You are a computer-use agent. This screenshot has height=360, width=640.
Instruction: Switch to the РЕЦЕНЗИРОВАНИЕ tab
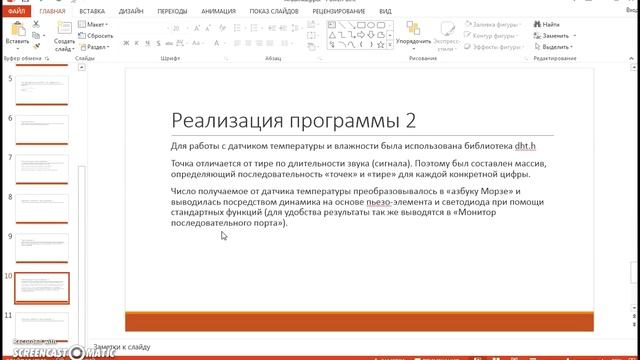339,11
